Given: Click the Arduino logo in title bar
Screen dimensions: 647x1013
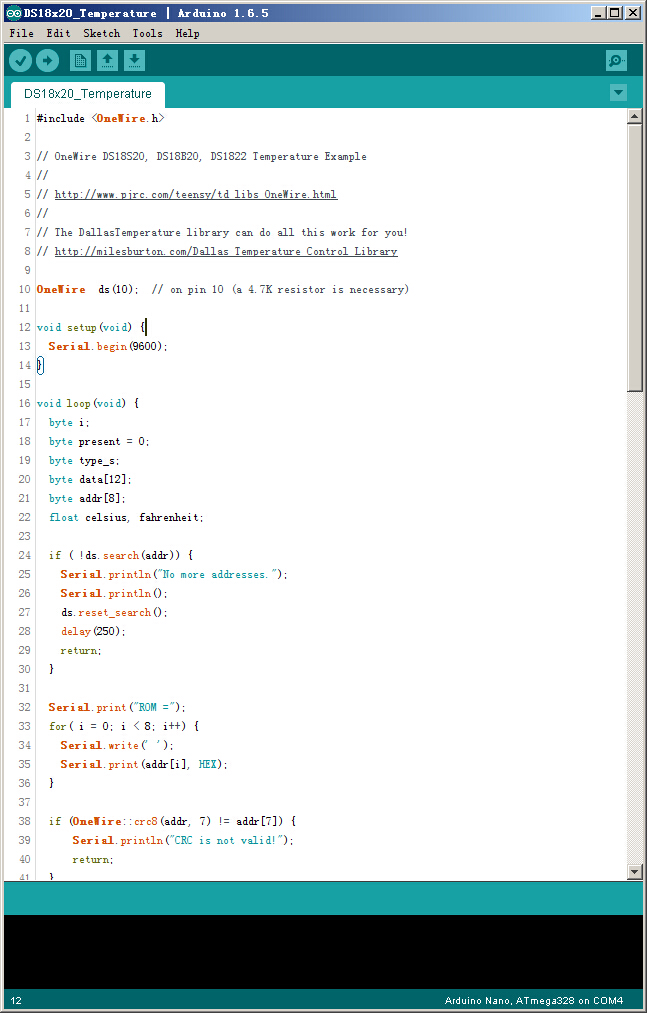Looking at the screenshot, I should click(x=13, y=13).
